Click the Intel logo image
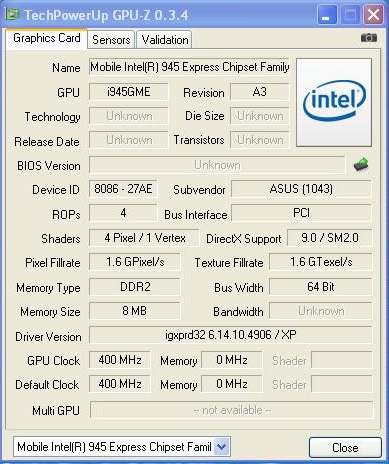 (x=334, y=102)
